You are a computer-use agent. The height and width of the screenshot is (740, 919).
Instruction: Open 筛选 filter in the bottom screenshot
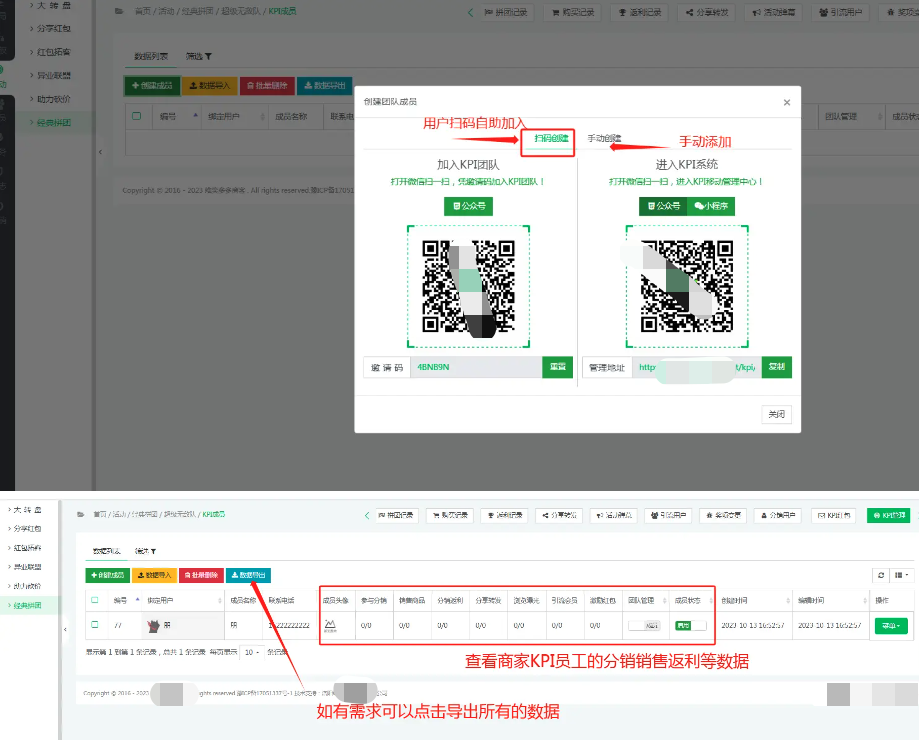click(145, 551)
